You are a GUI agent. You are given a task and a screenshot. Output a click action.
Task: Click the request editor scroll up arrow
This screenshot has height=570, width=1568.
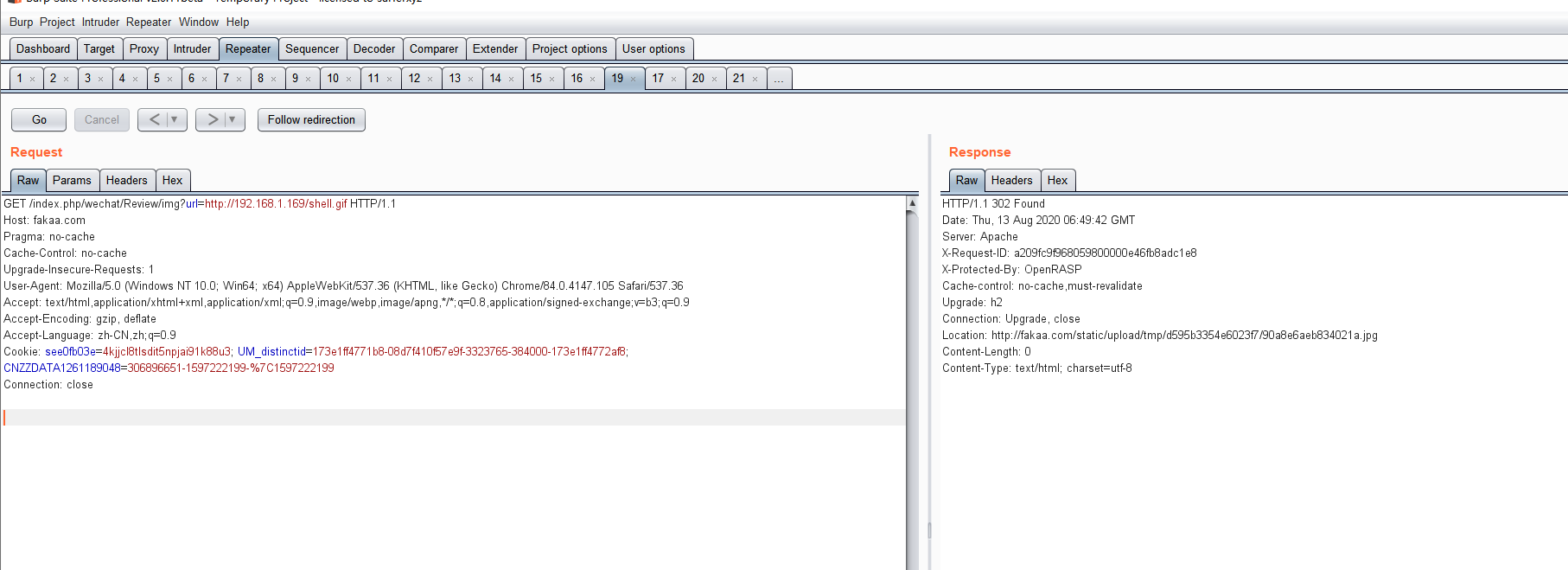(912, 202)
